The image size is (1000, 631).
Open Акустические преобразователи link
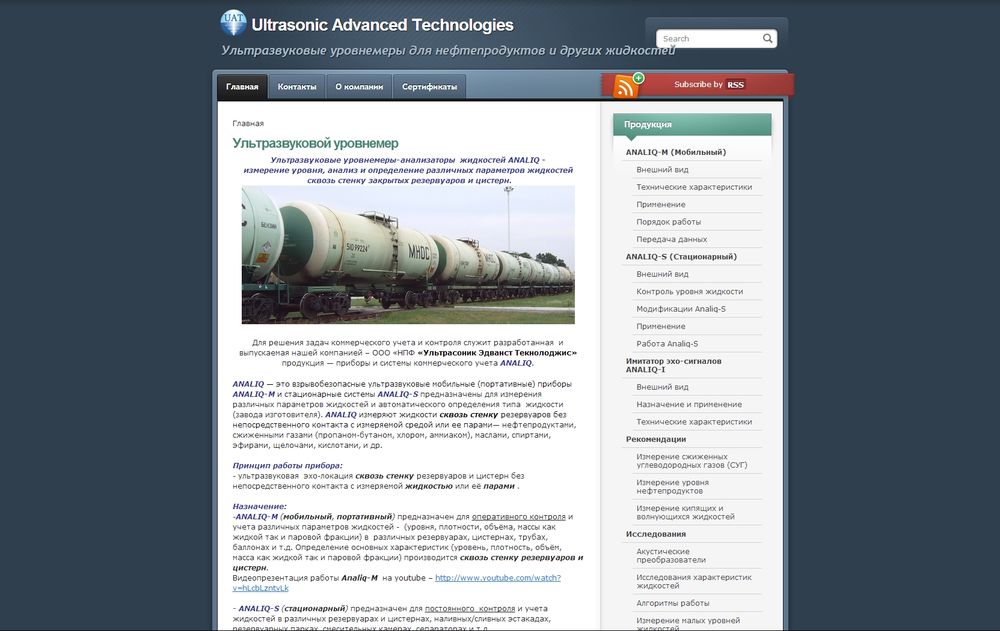pyautogui.click(x=670, y=556)
